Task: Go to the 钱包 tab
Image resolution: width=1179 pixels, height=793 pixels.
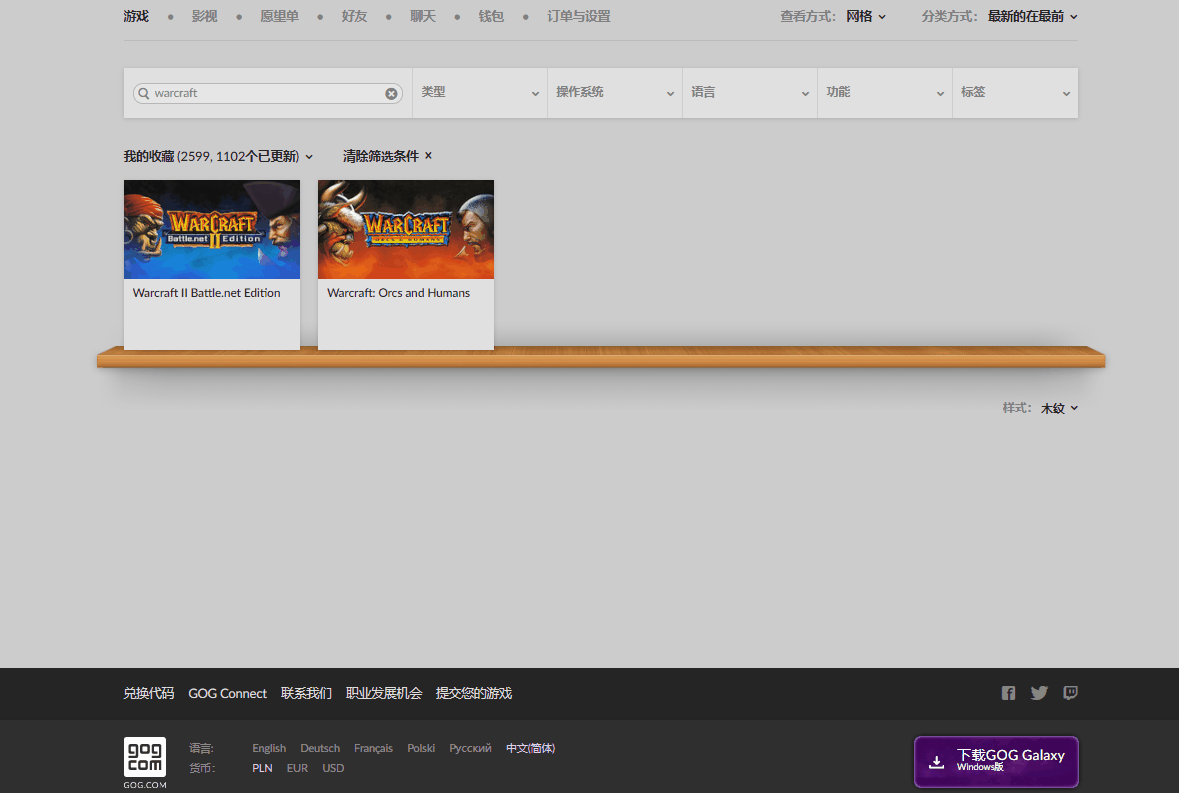Action: (x=491, y=17)
